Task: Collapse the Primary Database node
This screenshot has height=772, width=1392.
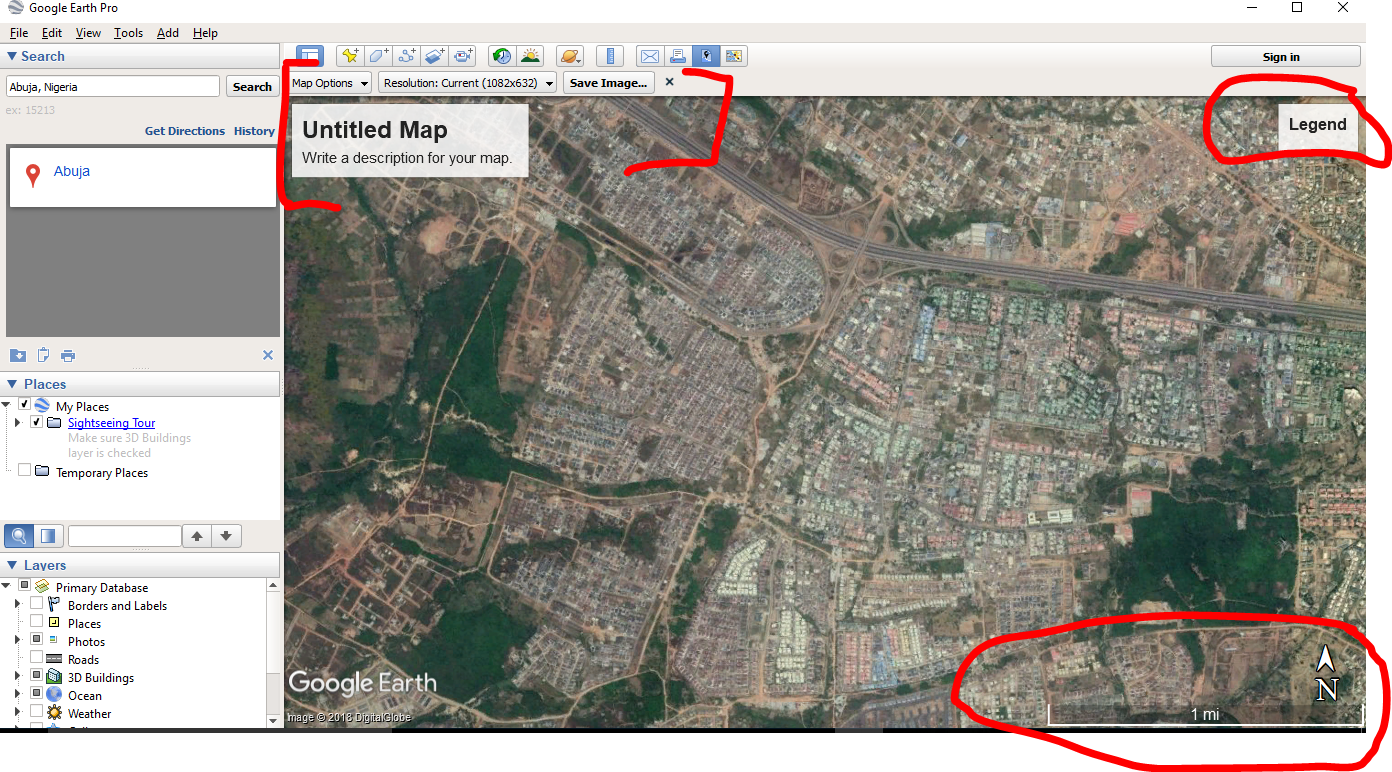Action: tap(6, 587)
